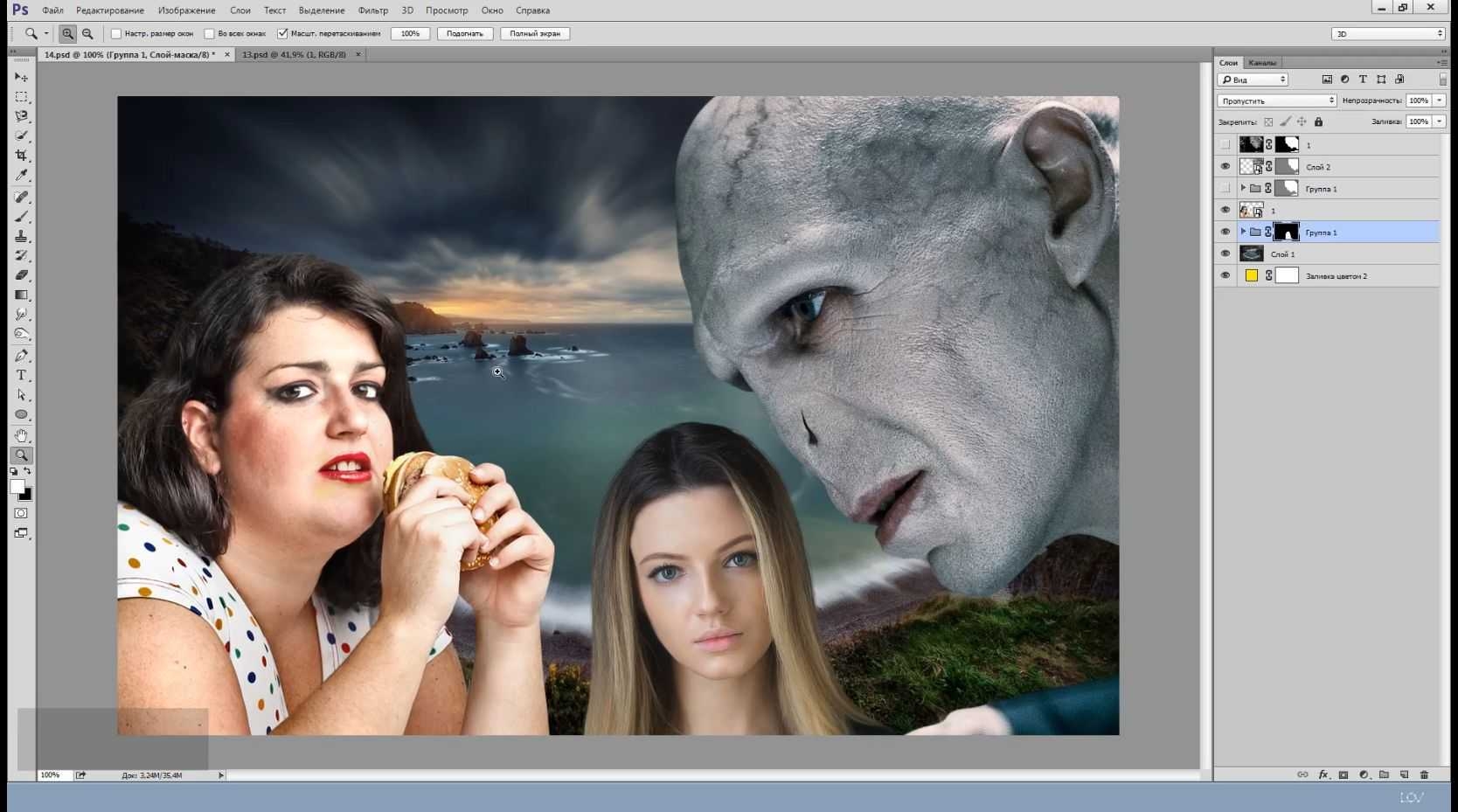This screenshot has width=1458, height=812.
Task: Switch to the 'Каналы' tab
Action: pyautogui.click(x=1262, y=63)
